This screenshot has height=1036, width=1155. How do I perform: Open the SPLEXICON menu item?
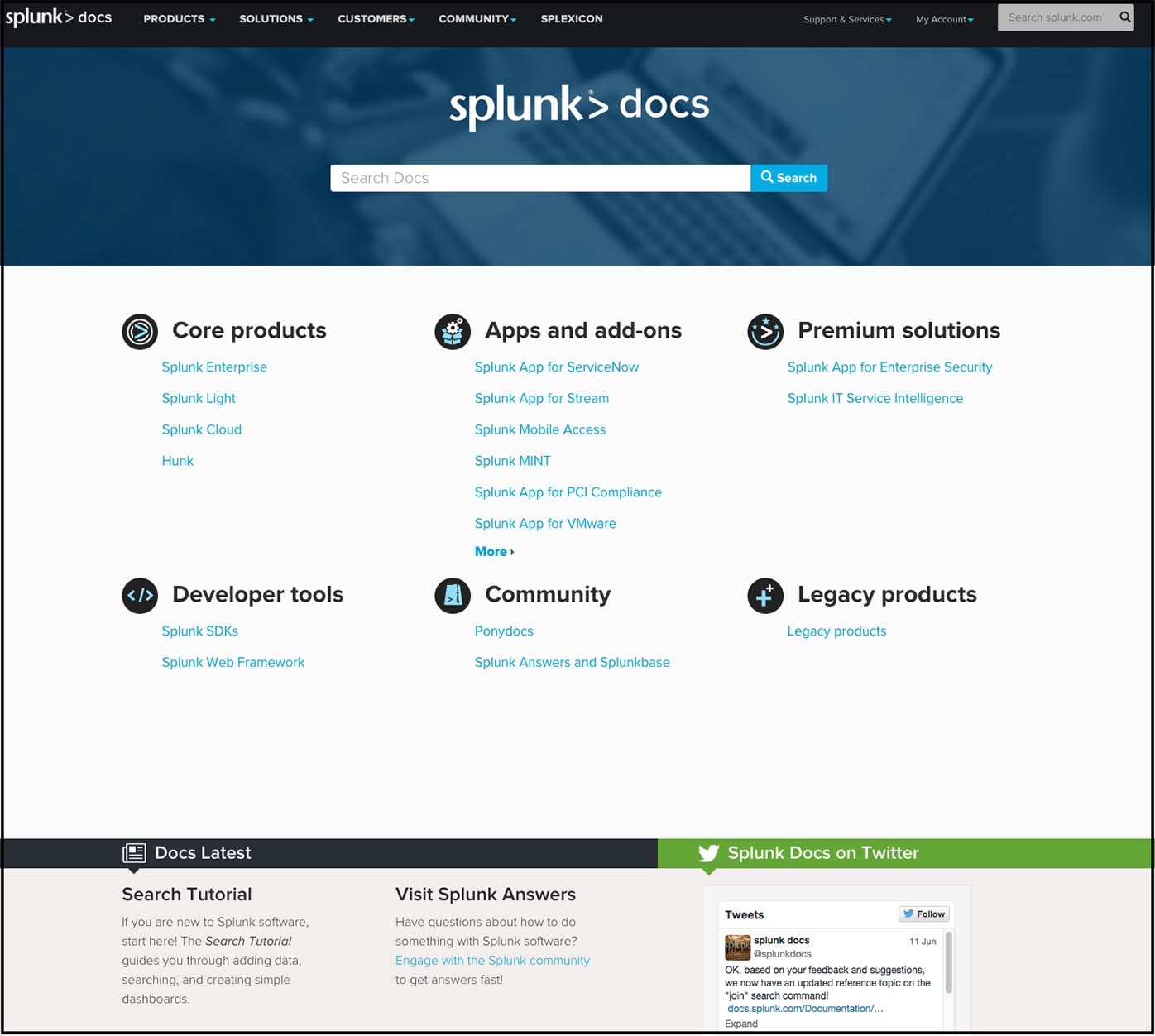coord(572,18)
